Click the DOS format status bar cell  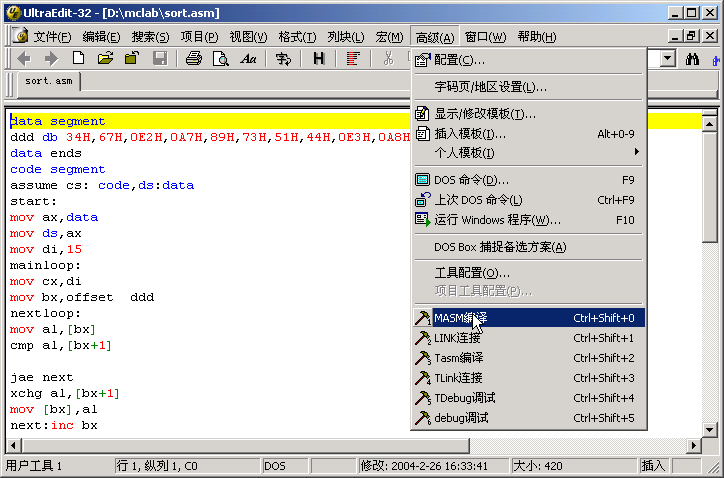coord(285,466)
